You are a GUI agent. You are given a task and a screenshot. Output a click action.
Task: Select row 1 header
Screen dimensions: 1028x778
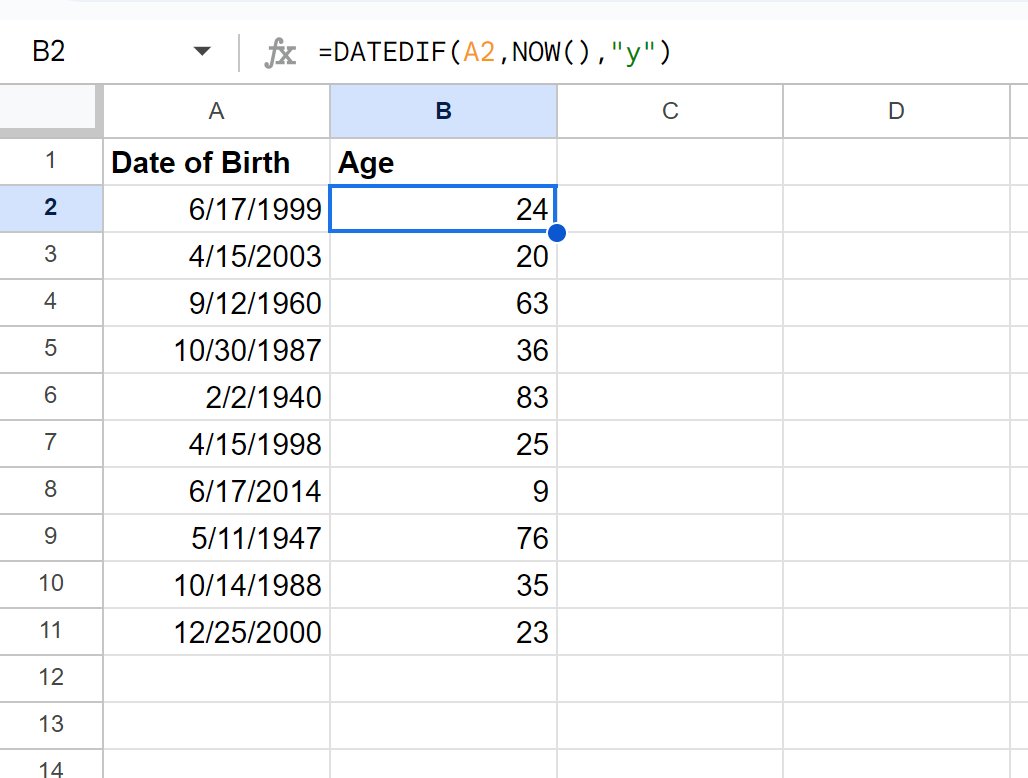(x=50, y=161)
